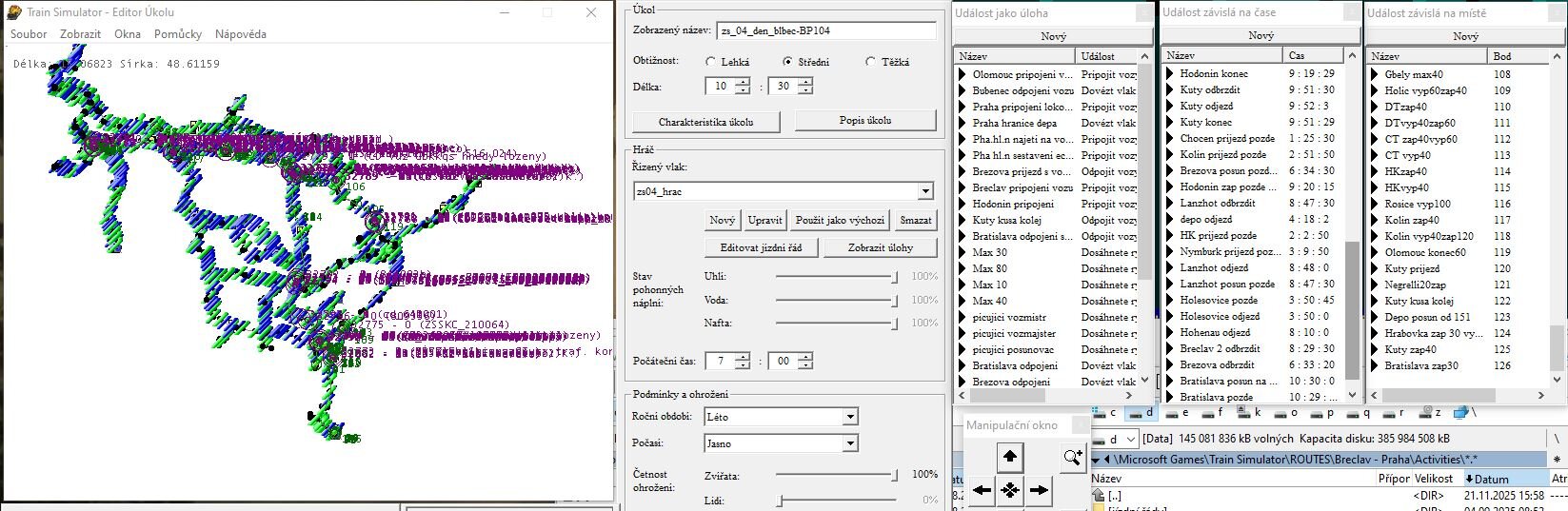Choose the Střední difficulty option
The height and width of the screenshot is (511, 1568).
click(x=787, y=62)
